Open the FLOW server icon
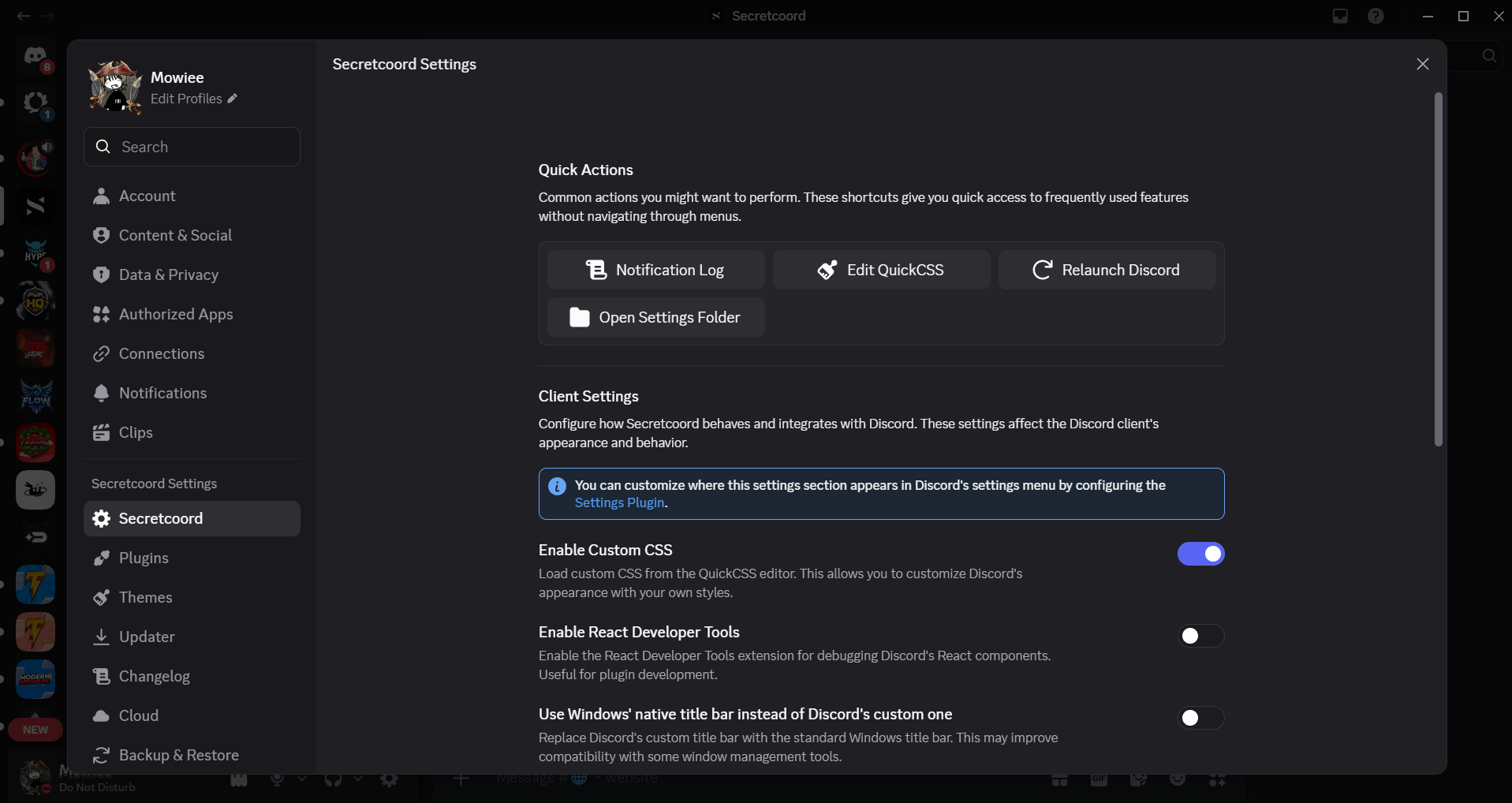The image size is (1512, 803). pos(35,395)
